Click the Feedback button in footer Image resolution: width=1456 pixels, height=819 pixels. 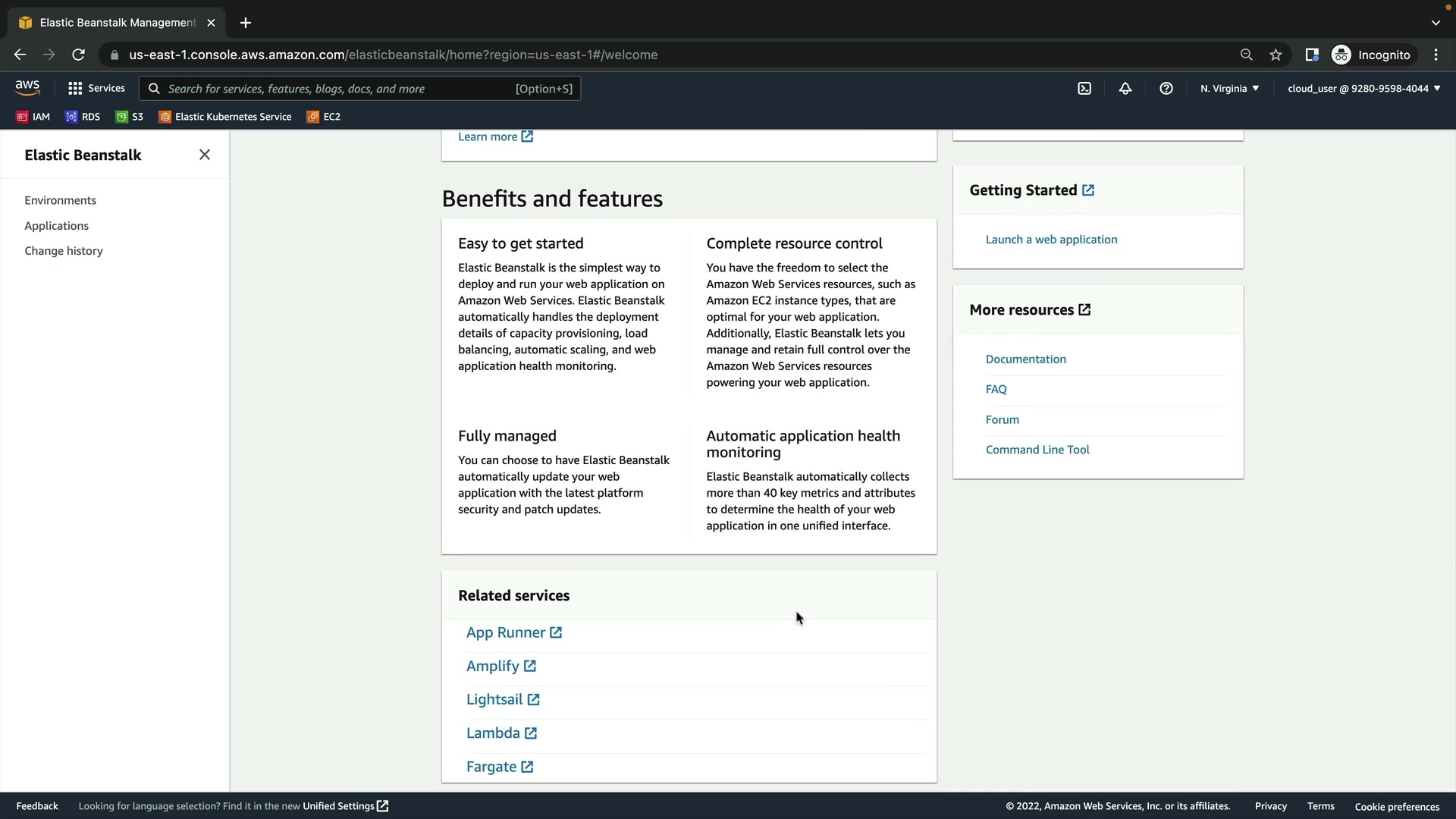pos(37,806)
